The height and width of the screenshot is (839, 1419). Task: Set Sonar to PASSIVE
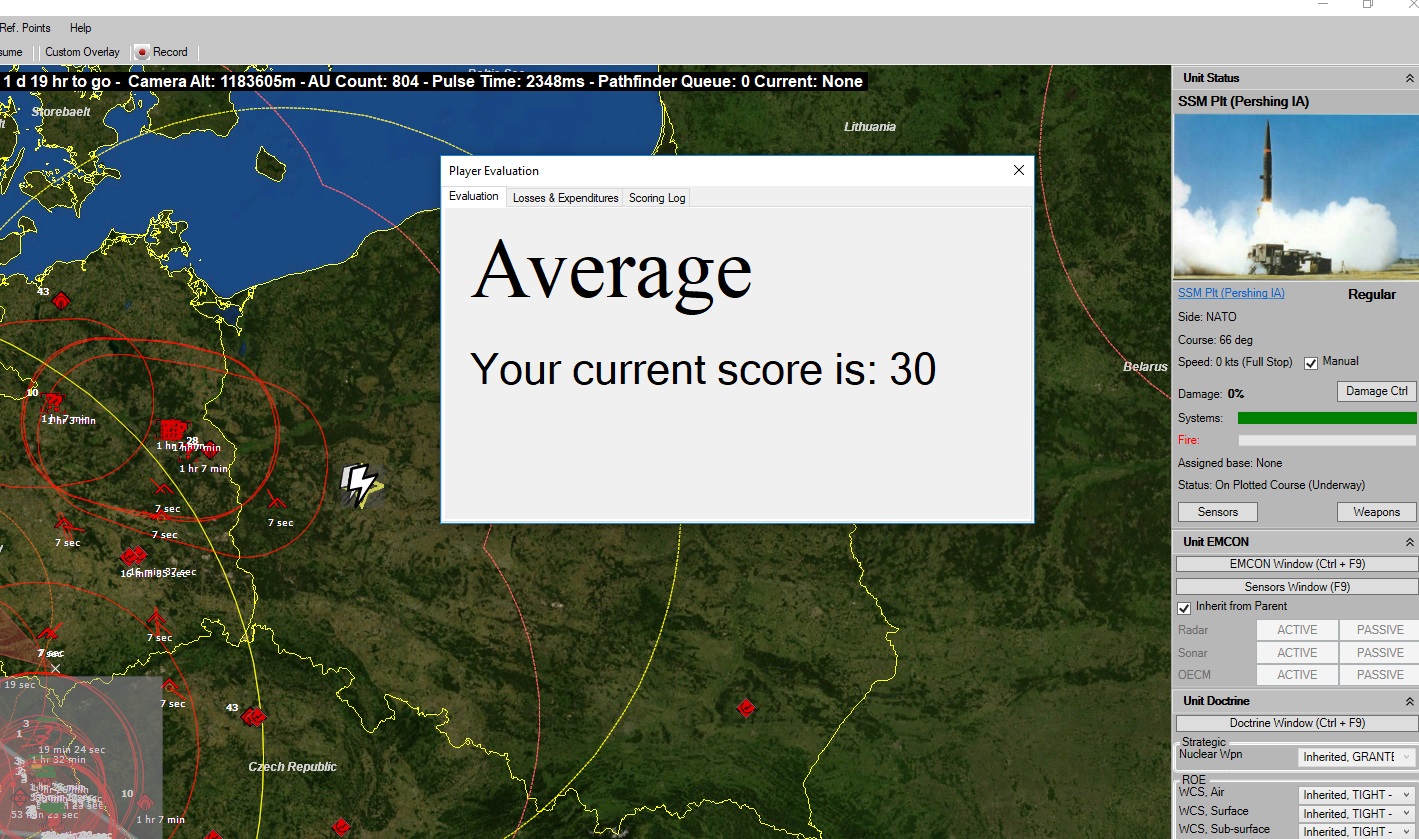click(1380, 652)
